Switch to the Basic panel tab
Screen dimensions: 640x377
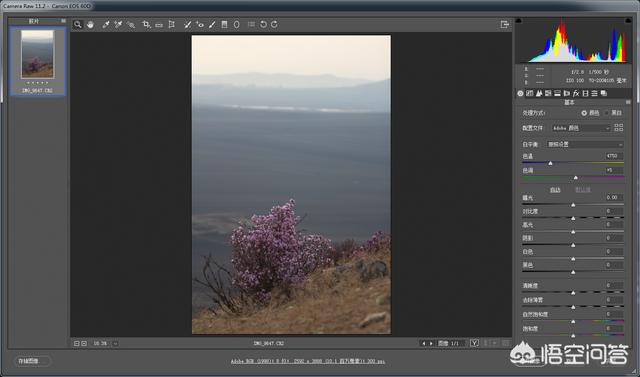(520, 93)
